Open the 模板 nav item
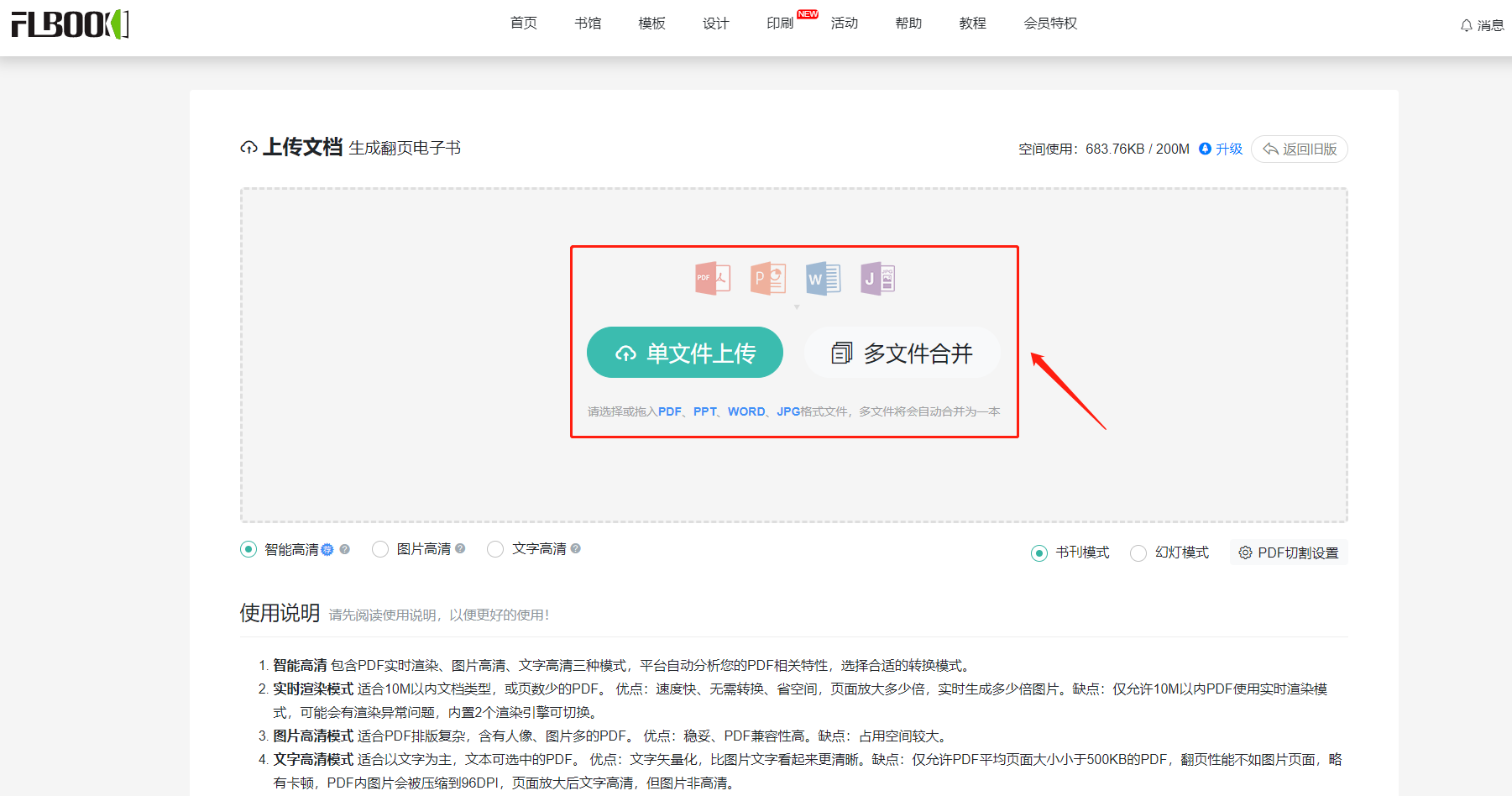 pyautogui.click(x=652, y=24)
